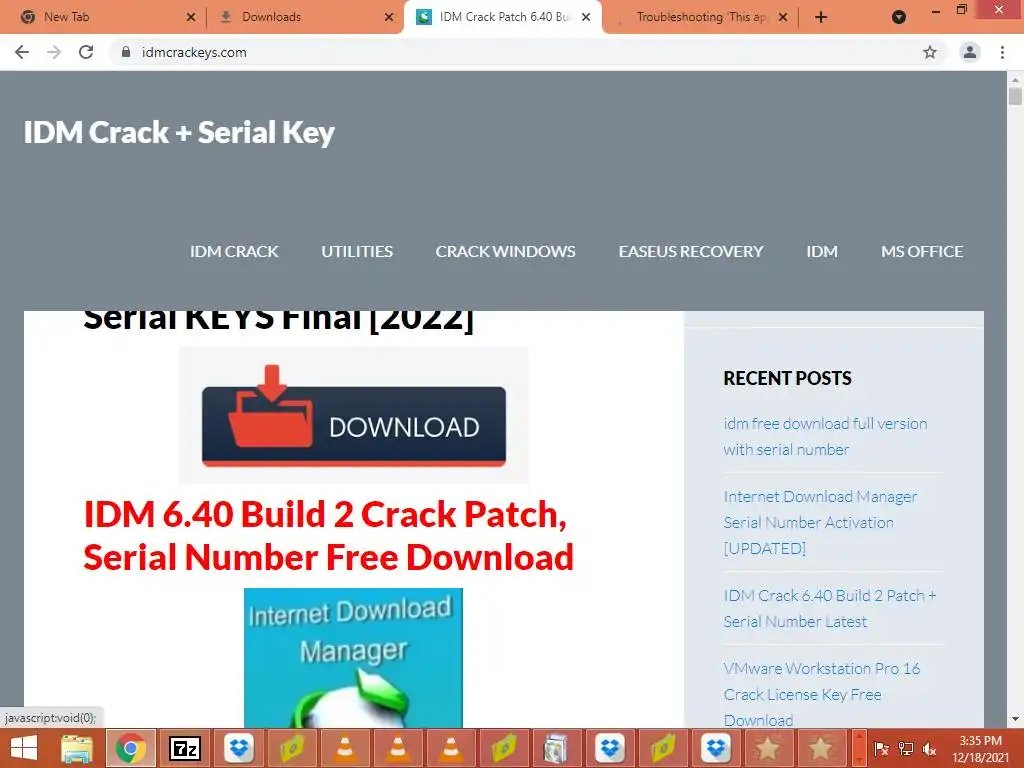
Task: Open CRACK WINDOWS navigation menu item
Action: pyautogui.click(x=505, y=251)
